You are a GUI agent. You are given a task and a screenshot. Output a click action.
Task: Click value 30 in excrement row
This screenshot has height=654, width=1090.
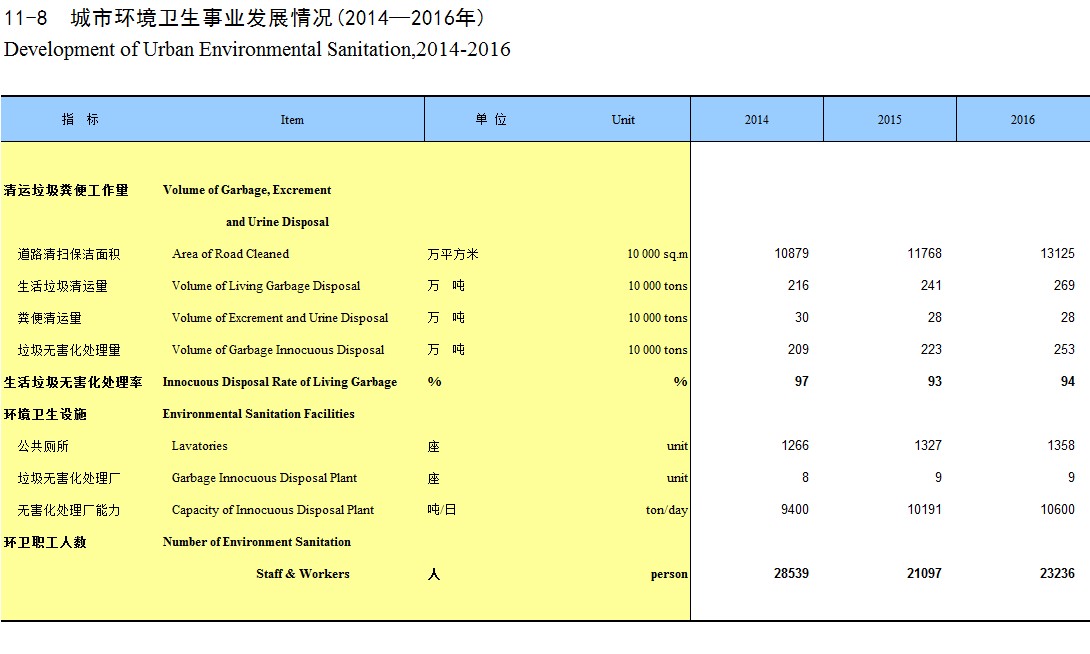pos(802,318)
